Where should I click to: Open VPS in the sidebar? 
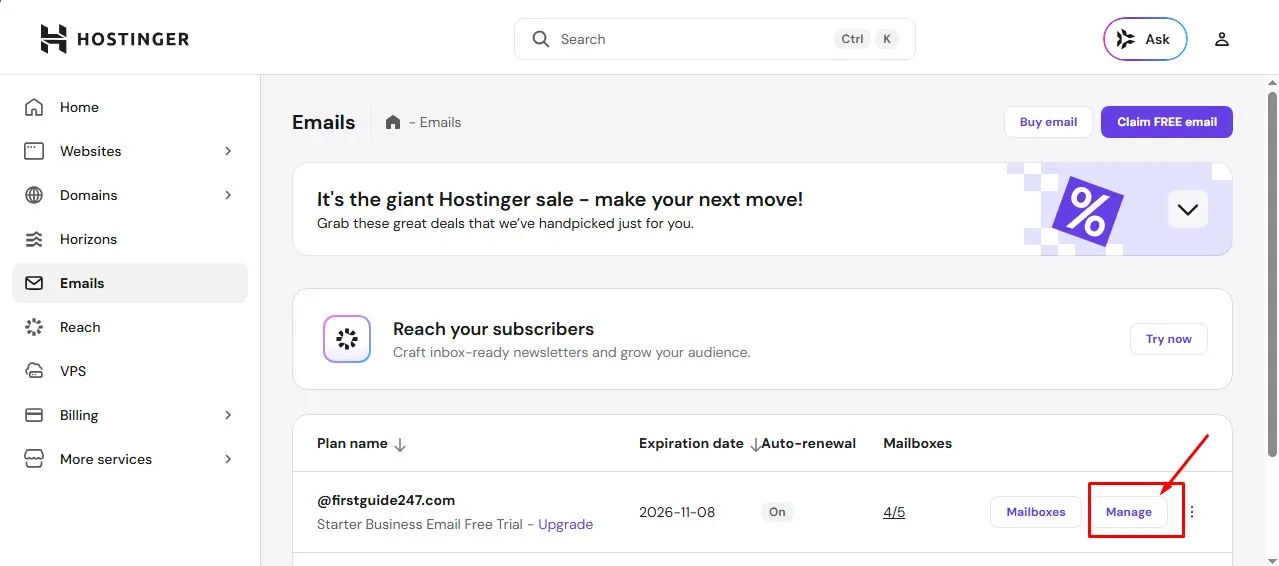pyautogui.click(x=130, y=371)
